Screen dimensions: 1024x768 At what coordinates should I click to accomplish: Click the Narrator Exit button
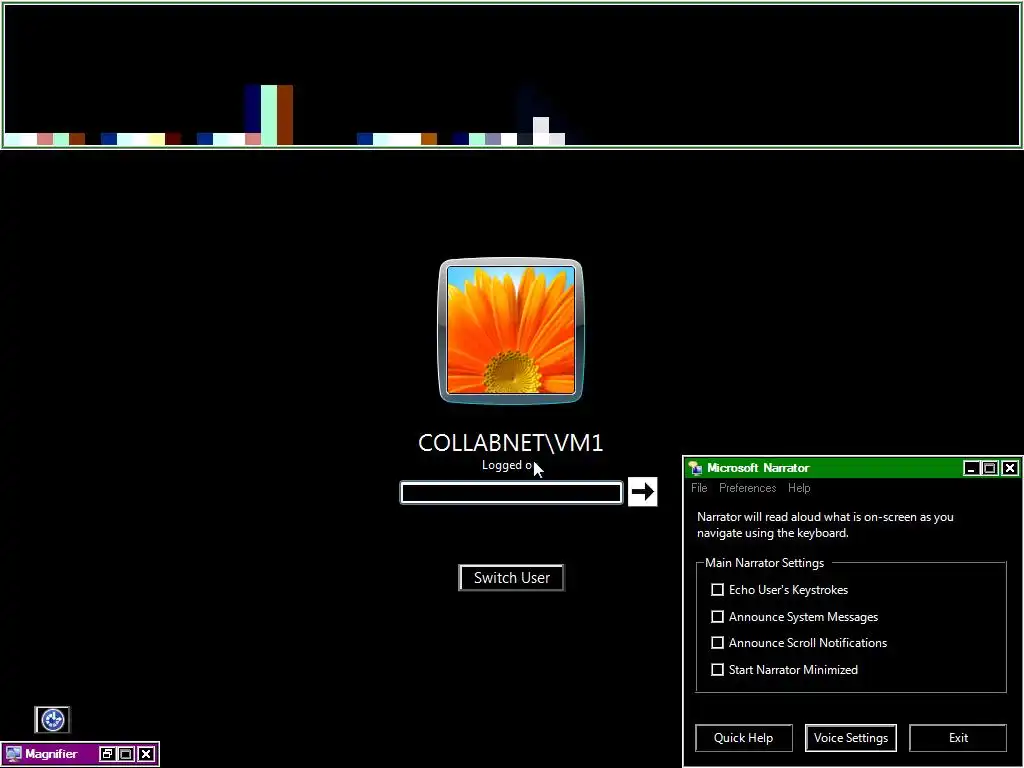958,738
